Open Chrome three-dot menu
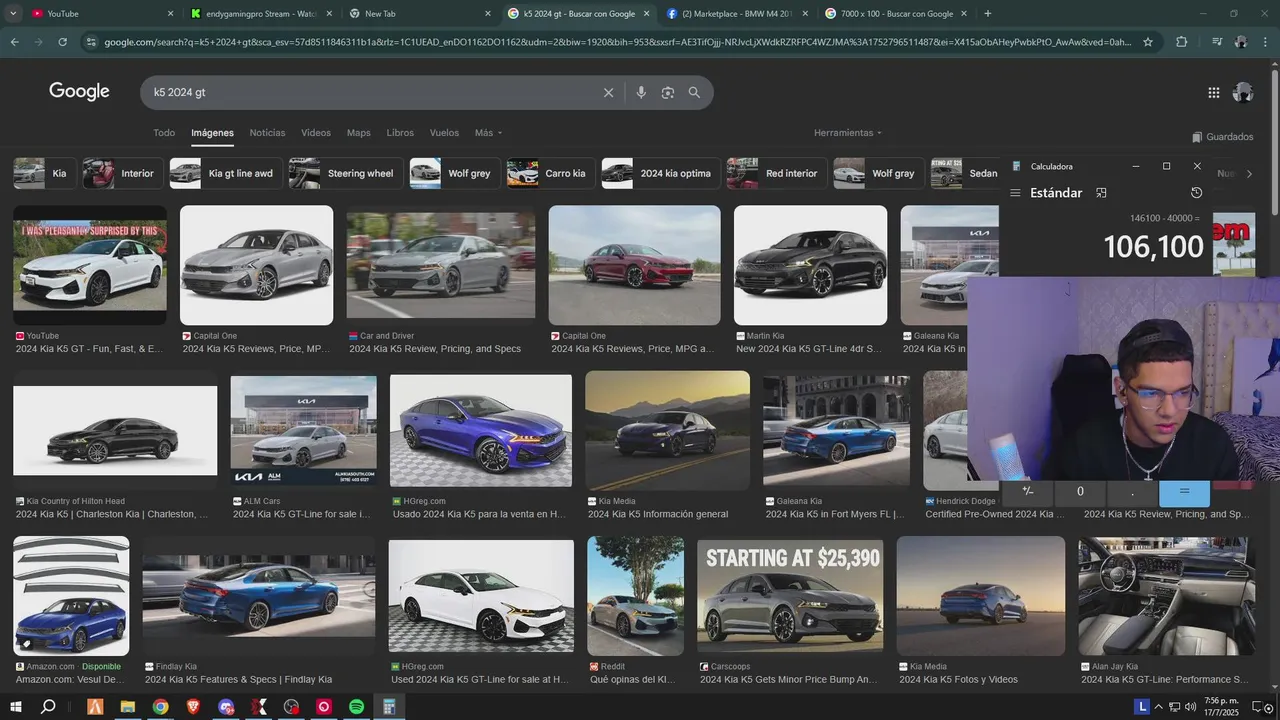Screen dimensions: 1280x720 [1266, 42]
